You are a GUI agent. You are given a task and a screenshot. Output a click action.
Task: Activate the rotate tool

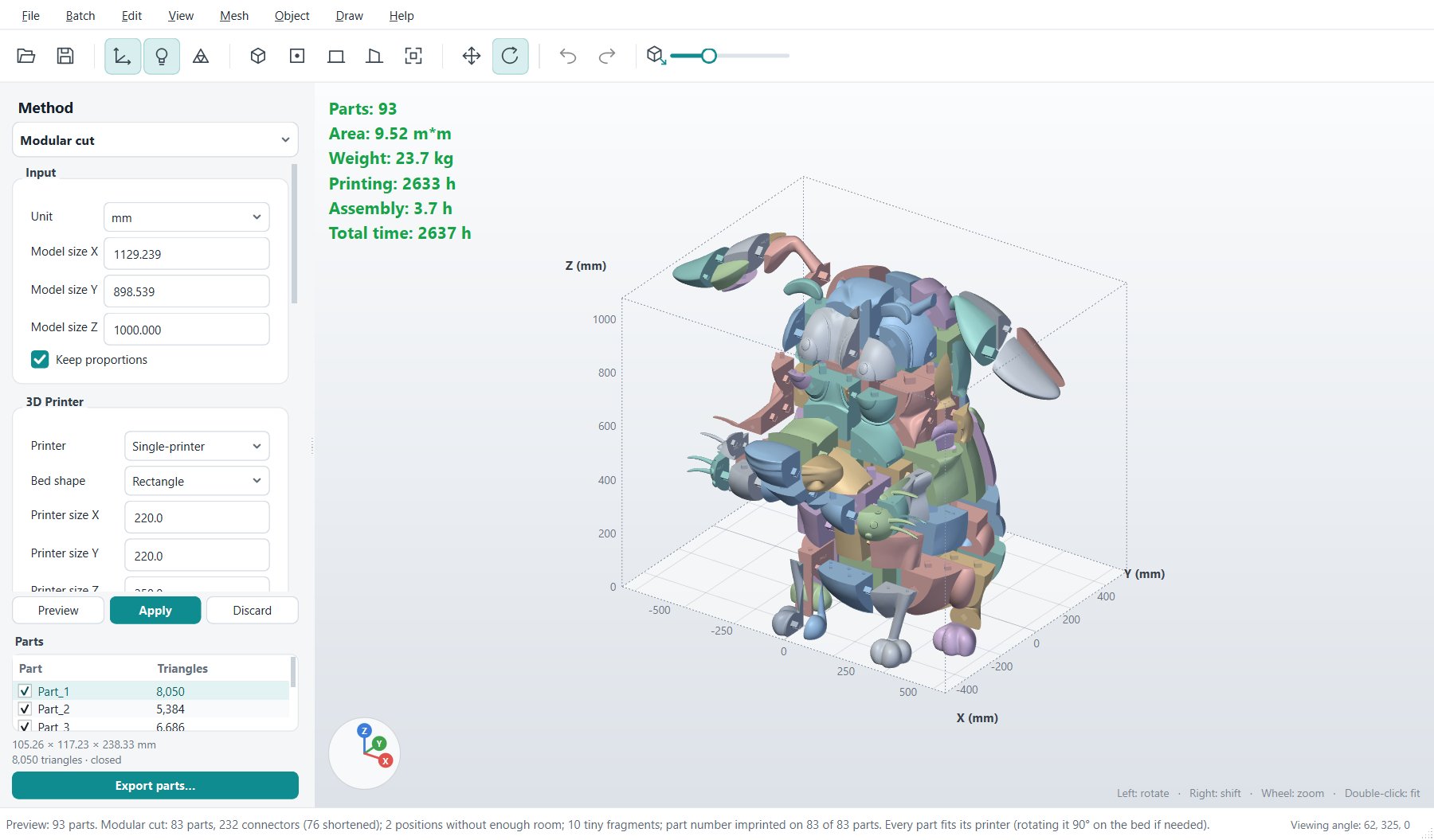tap(511, 56)
